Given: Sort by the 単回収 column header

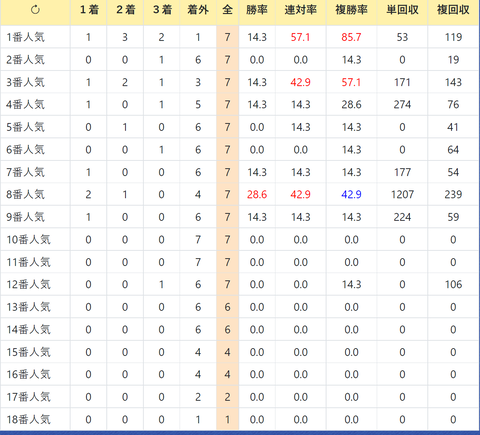Looking at the screenshot, I should [402, 10].
